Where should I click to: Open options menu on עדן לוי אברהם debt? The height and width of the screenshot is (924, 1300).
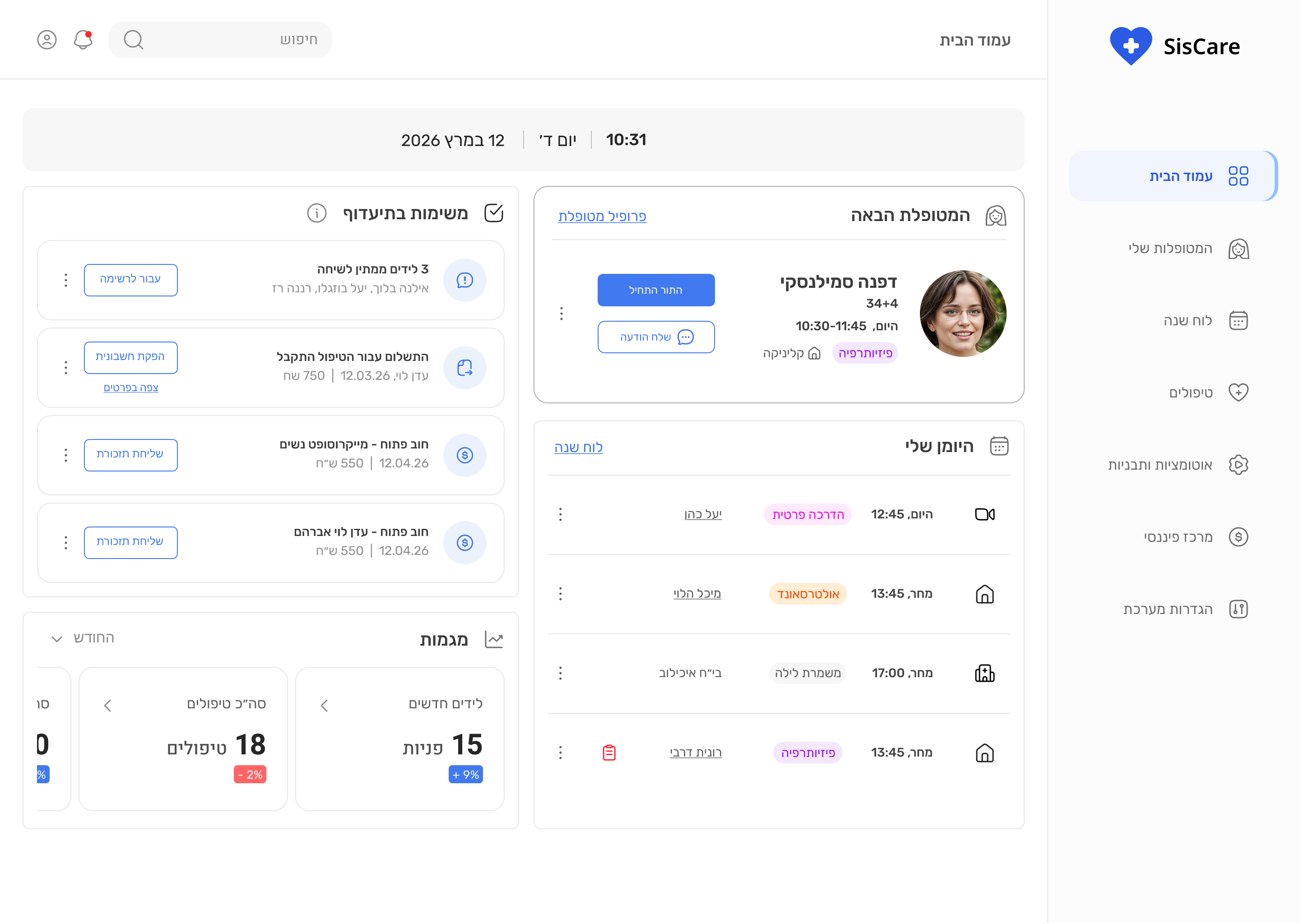coord(66,543)
